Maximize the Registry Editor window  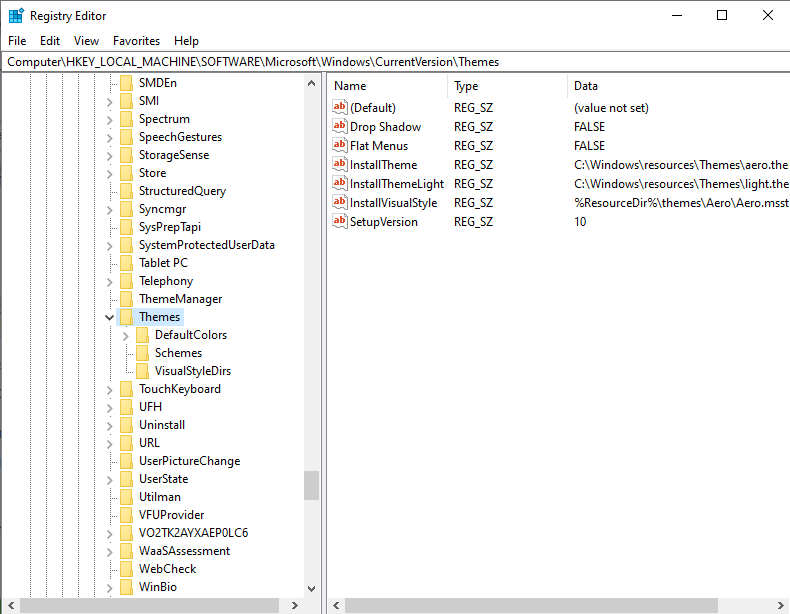[x=722, y=16]
